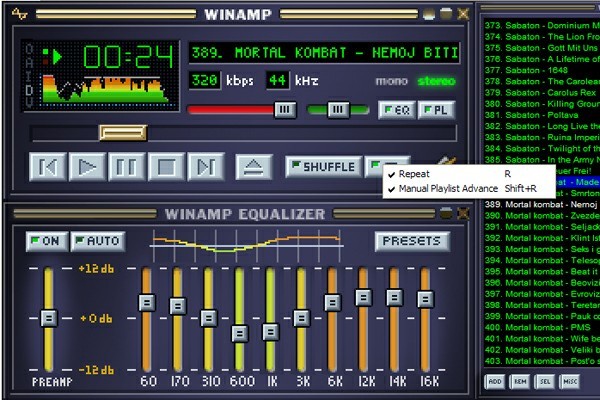600x400 pixels.
Task: Click the 320 kbps bitrate display
Action: (x=205, y=80)
